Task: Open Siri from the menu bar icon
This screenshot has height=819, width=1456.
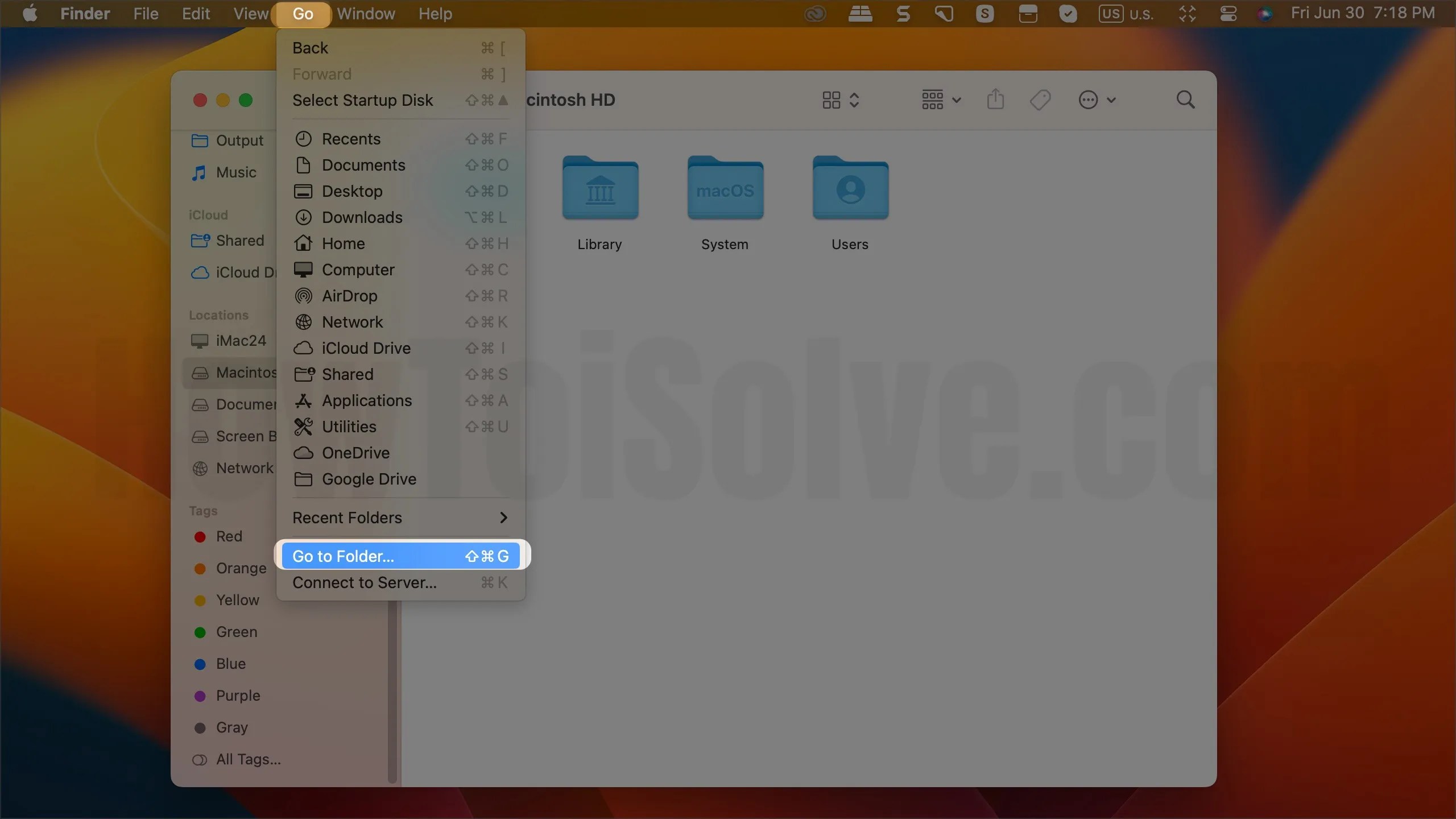Action: [x=1265, y=13]
